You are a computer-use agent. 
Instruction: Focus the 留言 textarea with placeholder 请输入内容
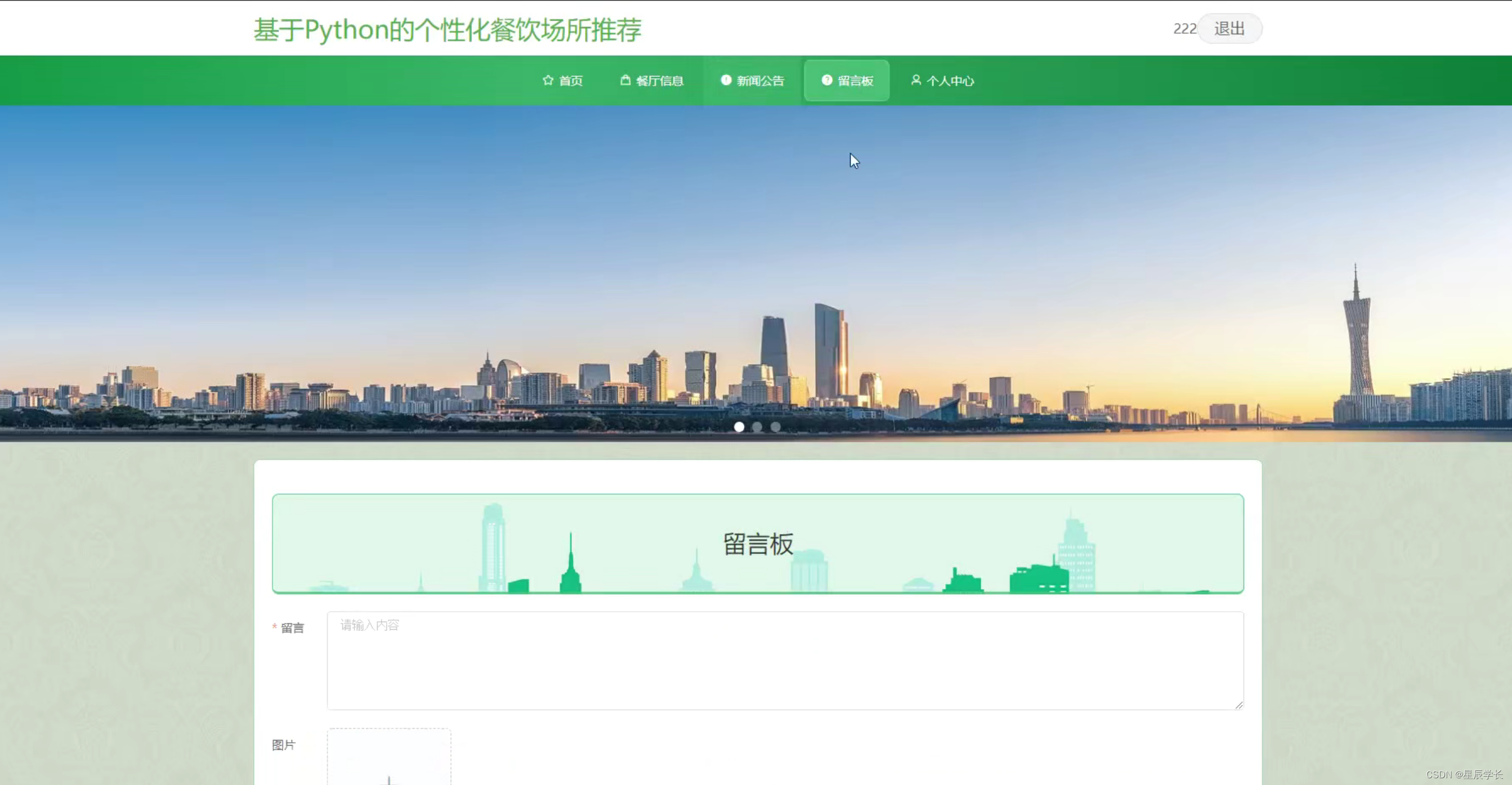click(785, 661)
